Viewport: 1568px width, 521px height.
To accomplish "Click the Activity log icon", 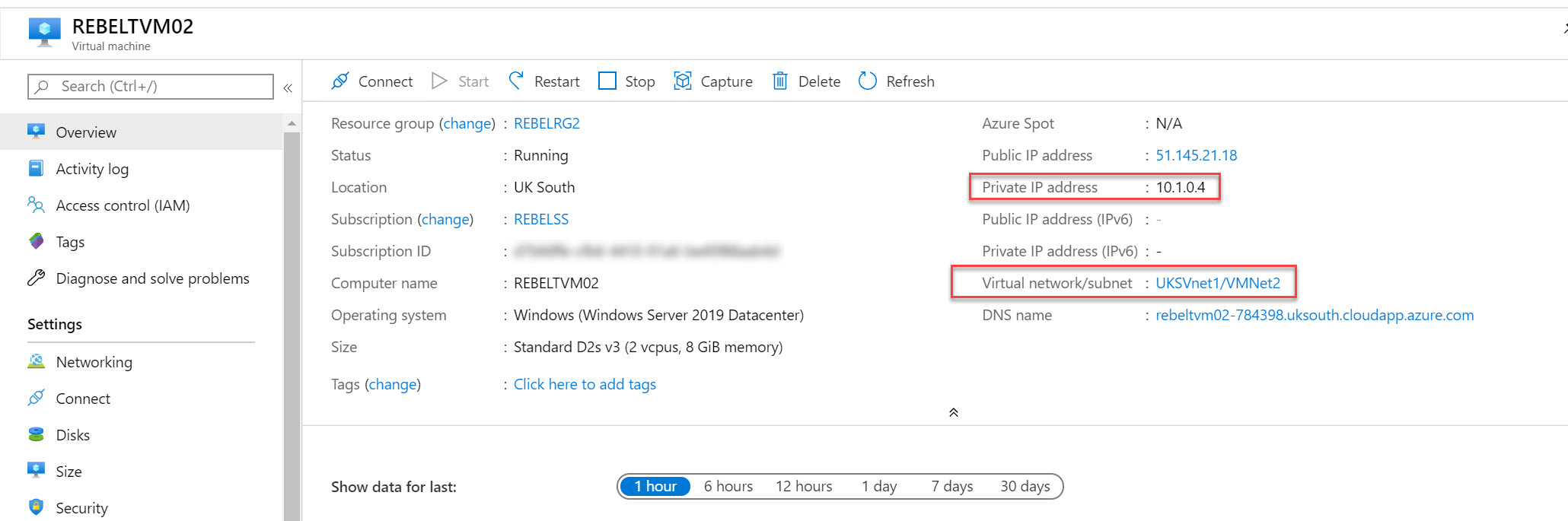I will tap(36, 168).
